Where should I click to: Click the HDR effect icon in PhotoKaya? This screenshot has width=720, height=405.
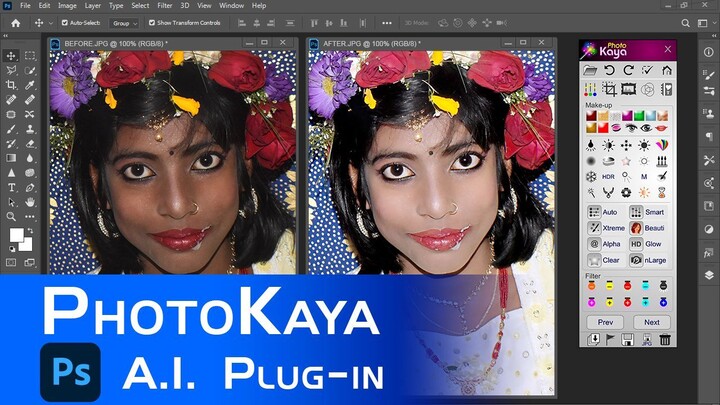click(608, 177)
